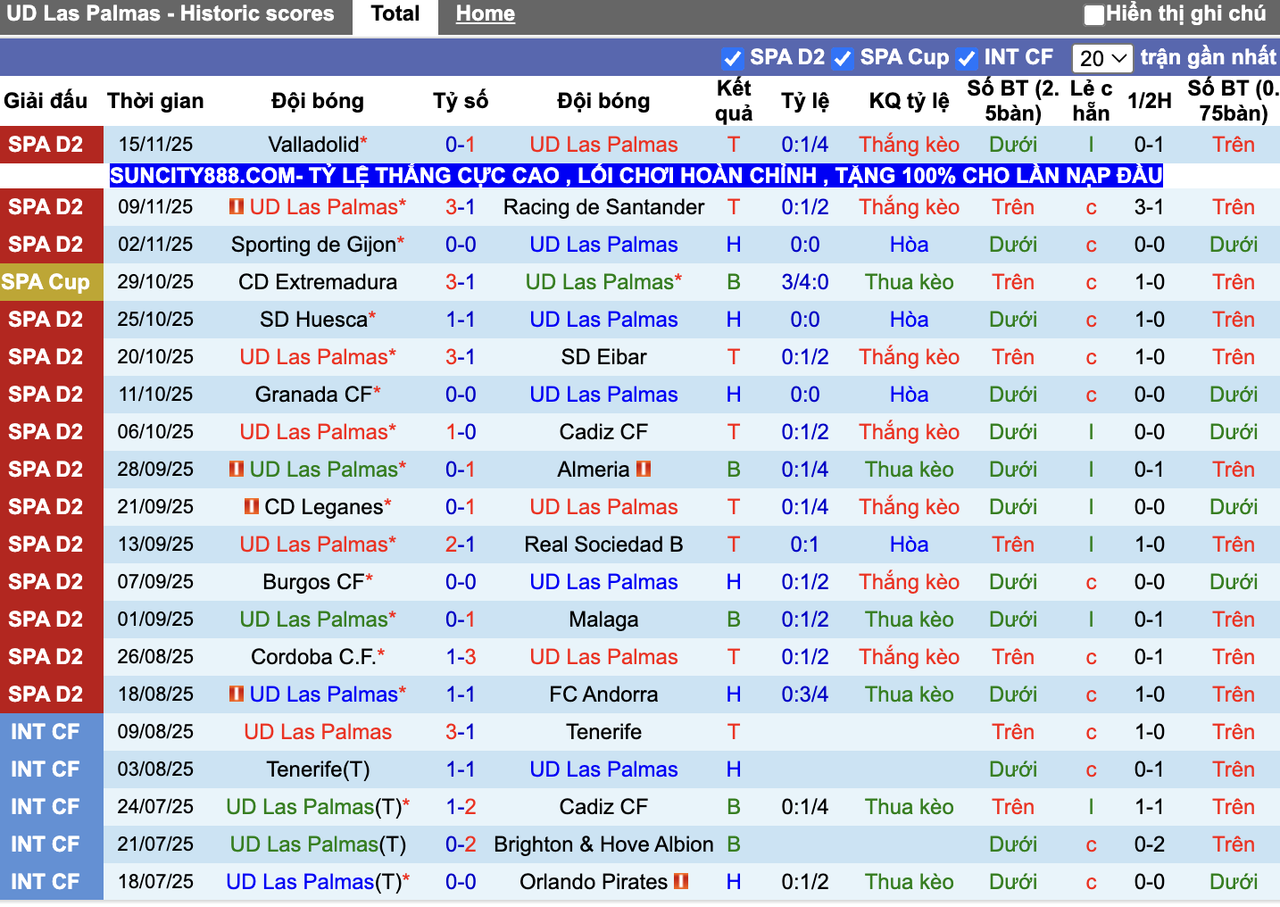Open CD Extremadura team link
The height and width of the screenshot is (907, 1280).
coord(318,282)
